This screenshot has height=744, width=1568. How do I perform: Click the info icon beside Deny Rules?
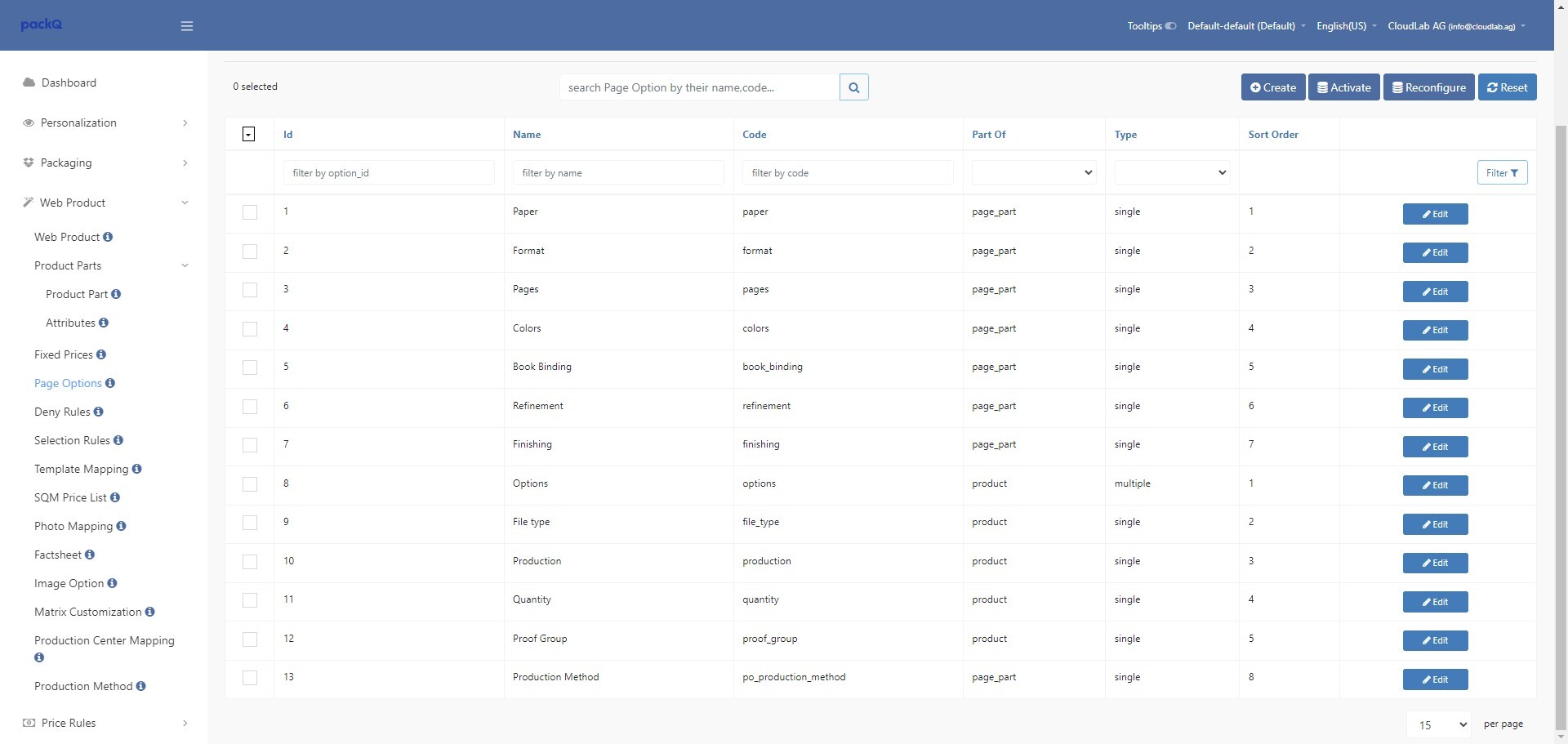[99, 412]
